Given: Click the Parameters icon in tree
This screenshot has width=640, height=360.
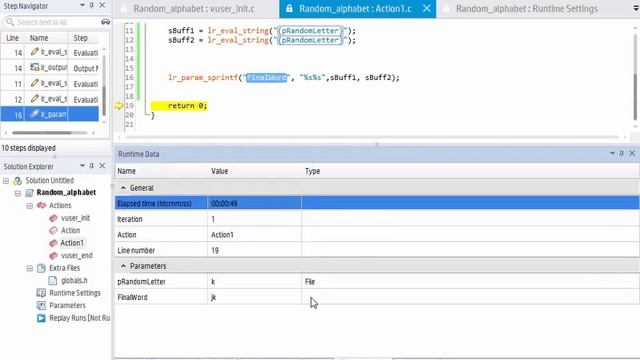Looking at the screenshot, I should click(x=41, y=305).
